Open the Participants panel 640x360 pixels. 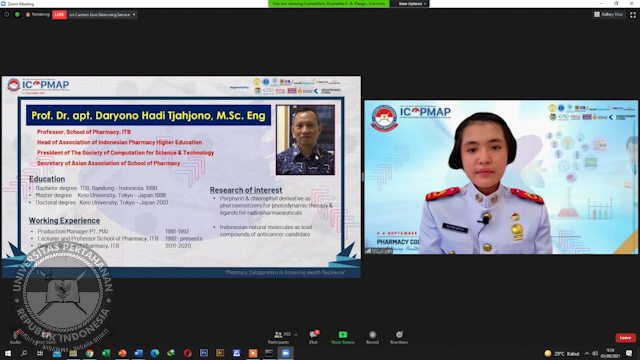point(279,337)
